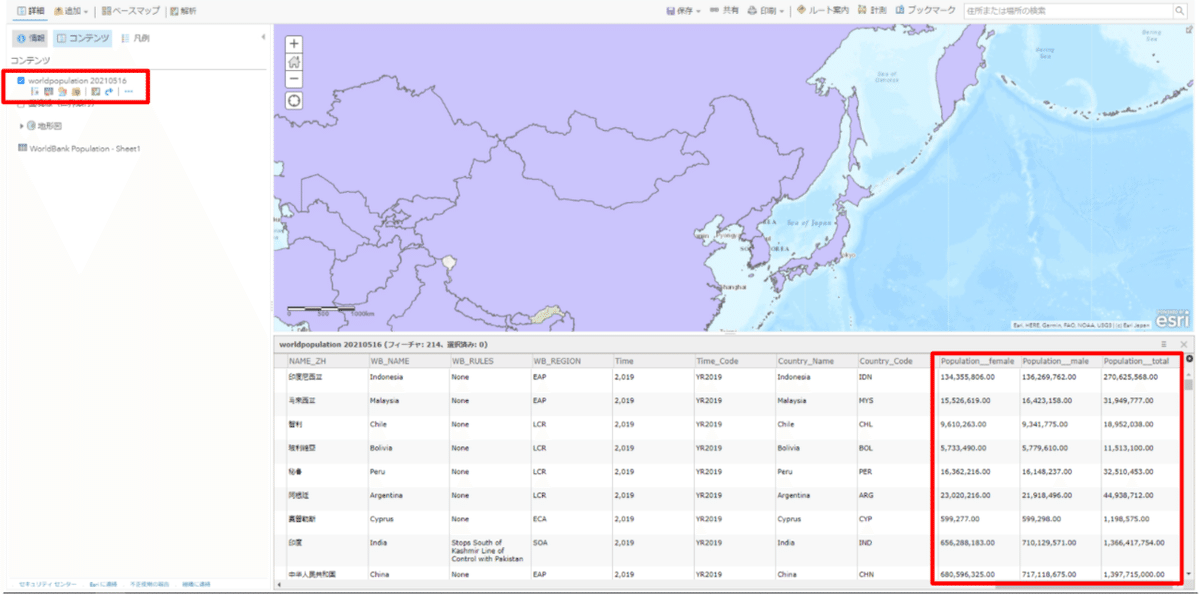Click Time_Code column header
The height and width of the screenshot is (594, 1200).
tap(734, 360)
